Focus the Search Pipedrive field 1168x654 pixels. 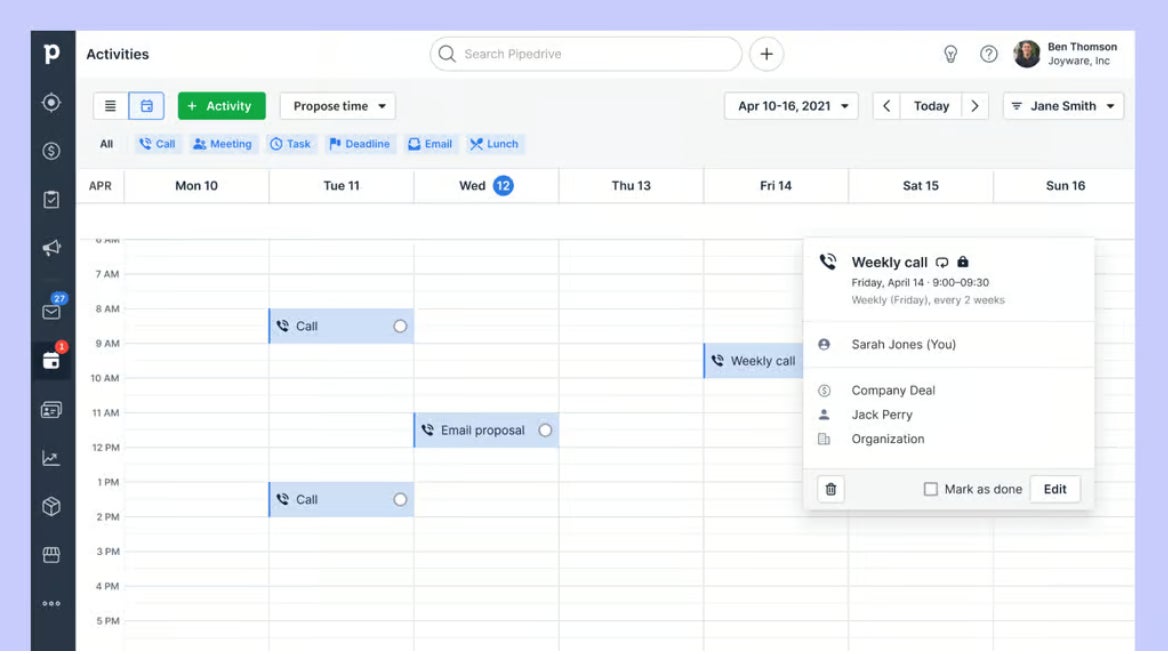click(x=585, y=54)
